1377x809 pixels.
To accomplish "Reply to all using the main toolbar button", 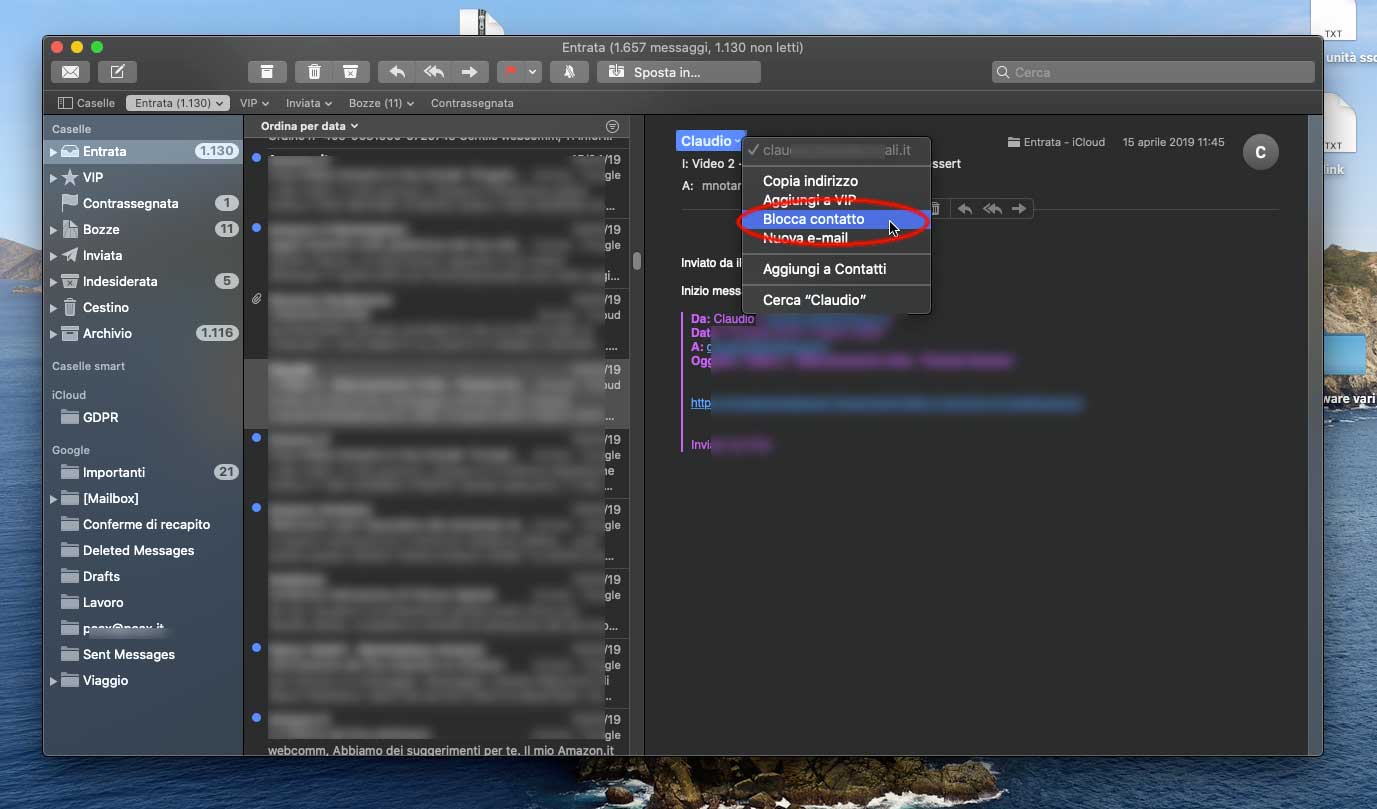I will click(433, 72).
